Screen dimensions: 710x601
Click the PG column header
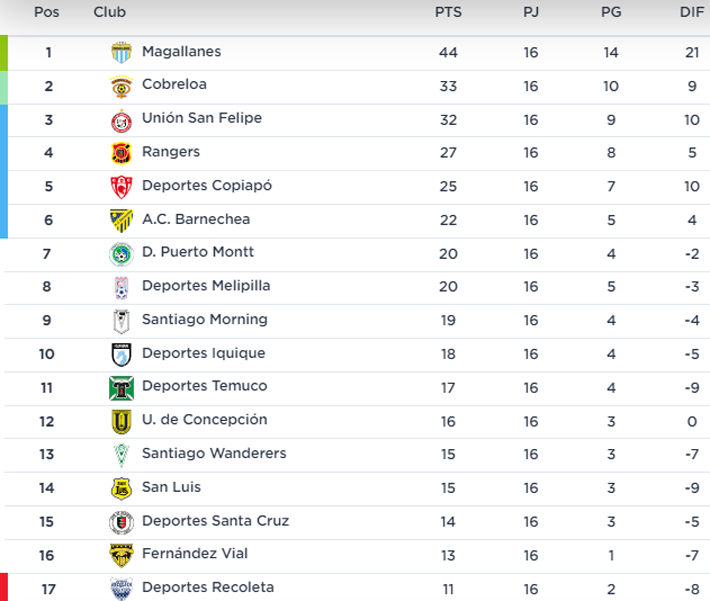click(611, 13)
